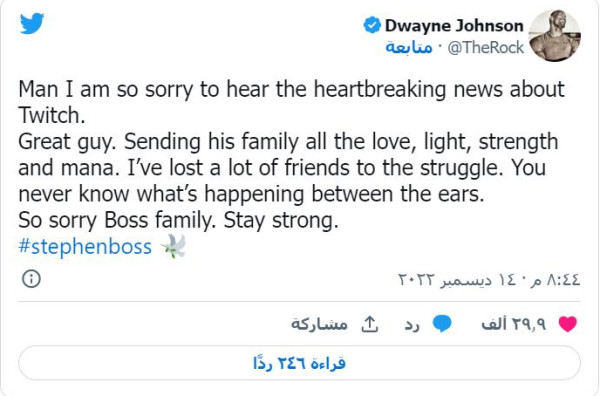Click the share upload arrow icon
The image size is (600, 396).
coord(370,324)
